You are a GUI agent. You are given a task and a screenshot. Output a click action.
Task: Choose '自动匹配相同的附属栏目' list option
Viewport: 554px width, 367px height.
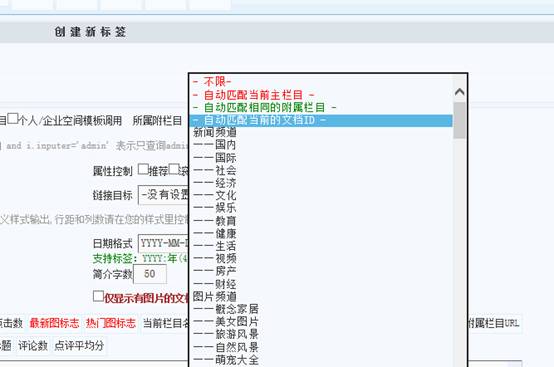tap(321, 107)
